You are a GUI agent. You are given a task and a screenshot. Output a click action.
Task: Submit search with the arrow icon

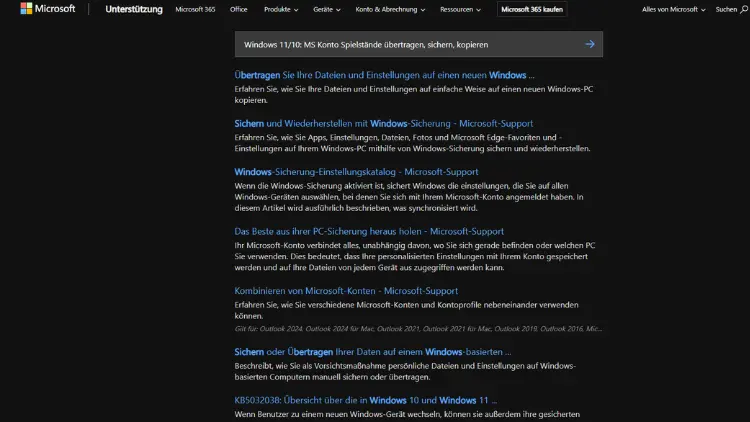point(589,44)
